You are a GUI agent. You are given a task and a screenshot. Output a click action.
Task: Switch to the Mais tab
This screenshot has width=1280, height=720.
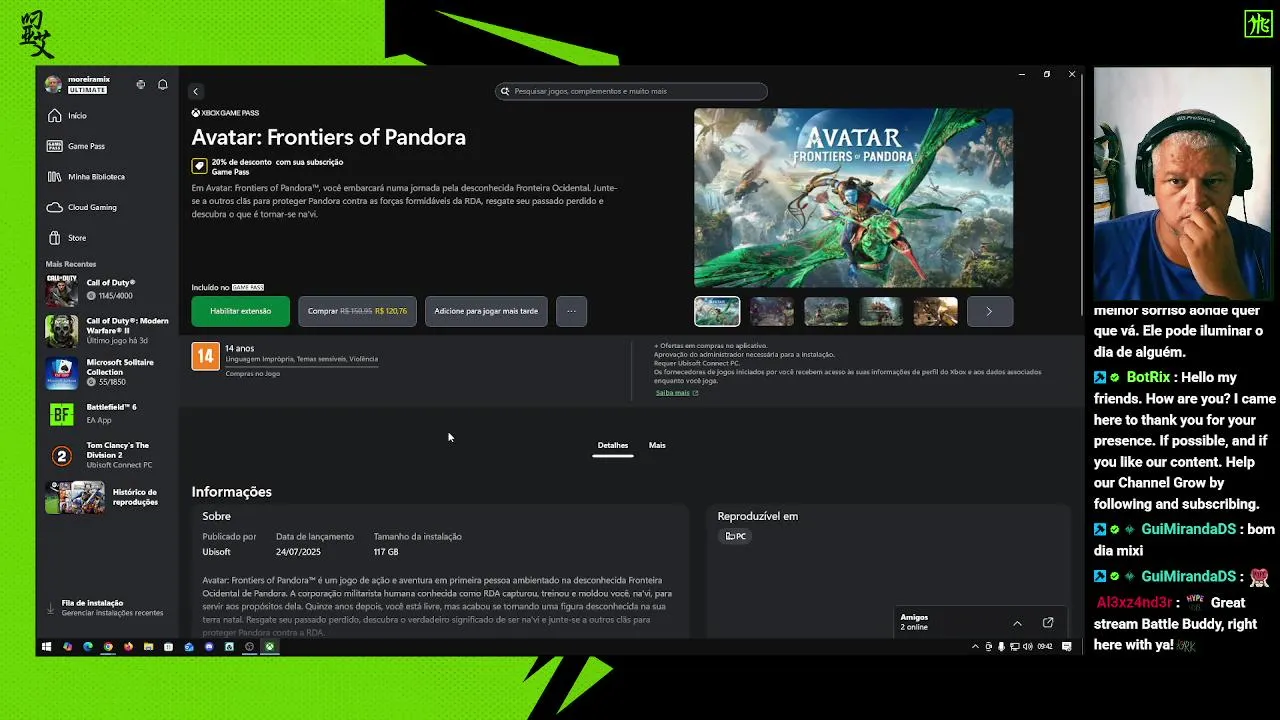click(657, 445)
